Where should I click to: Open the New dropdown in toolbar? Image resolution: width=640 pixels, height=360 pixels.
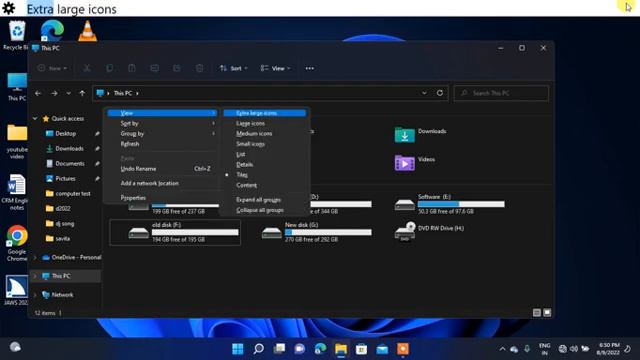[52, 68]
